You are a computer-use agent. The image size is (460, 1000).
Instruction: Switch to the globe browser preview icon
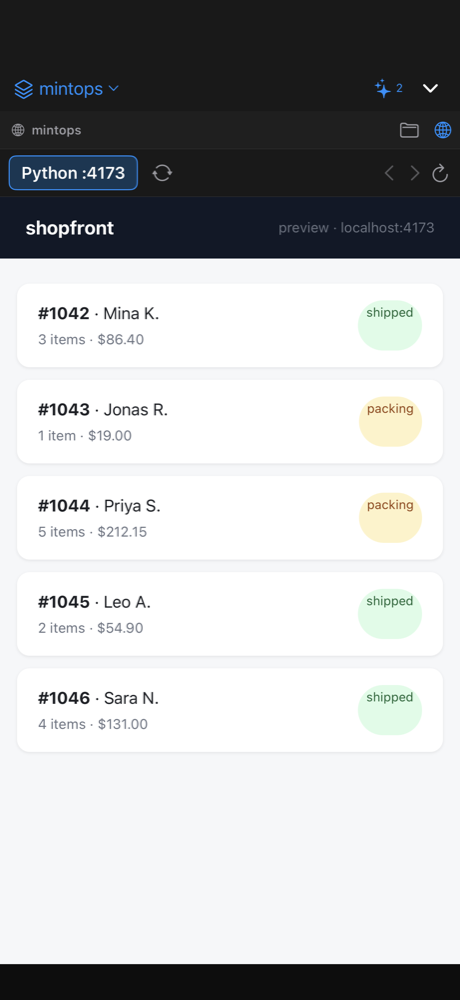point(443,130)
